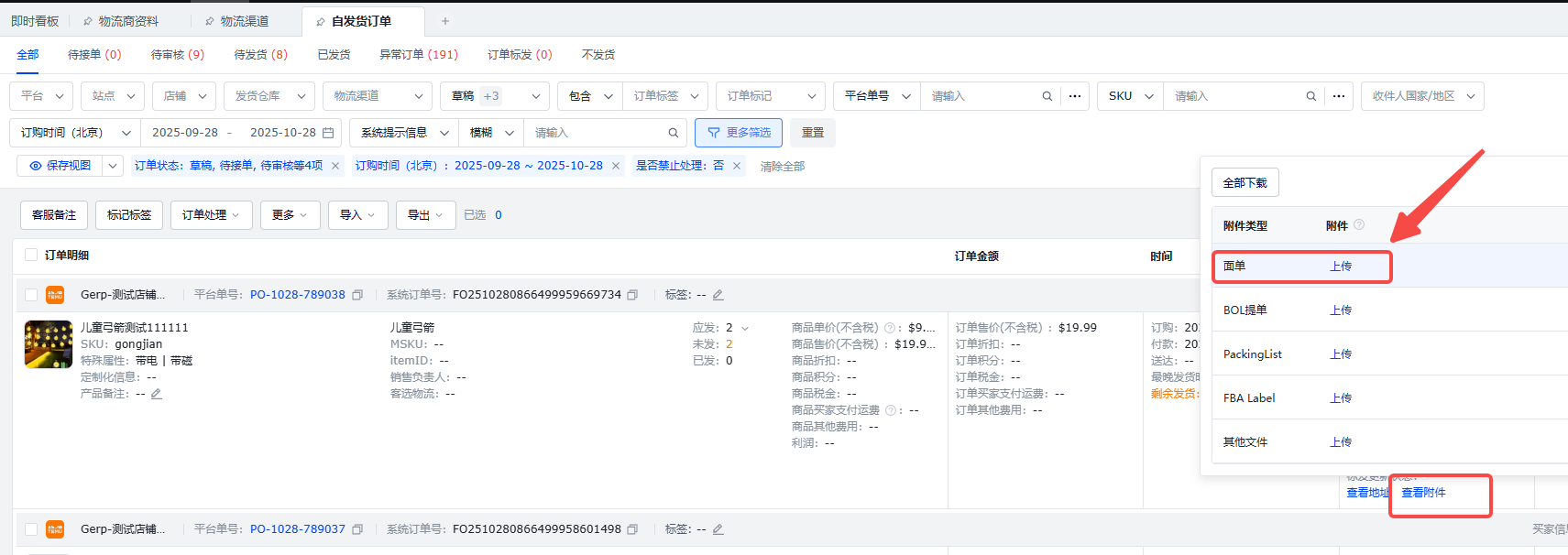Screen dimensions: 1568x555
Task: Expand the 收件人国家/地区 dropdown
Action: point(1422,96)
